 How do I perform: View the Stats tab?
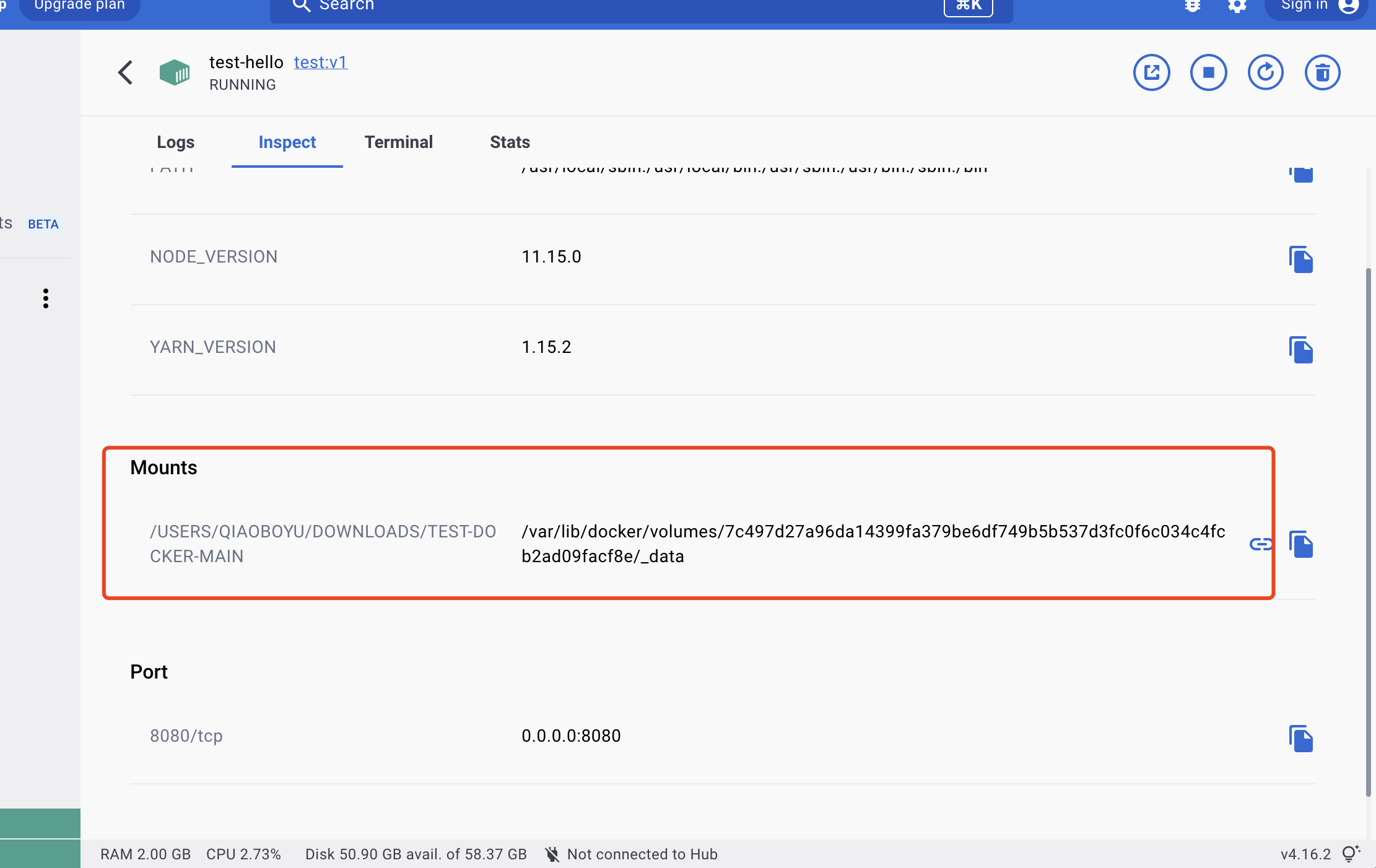coord(509,142)
